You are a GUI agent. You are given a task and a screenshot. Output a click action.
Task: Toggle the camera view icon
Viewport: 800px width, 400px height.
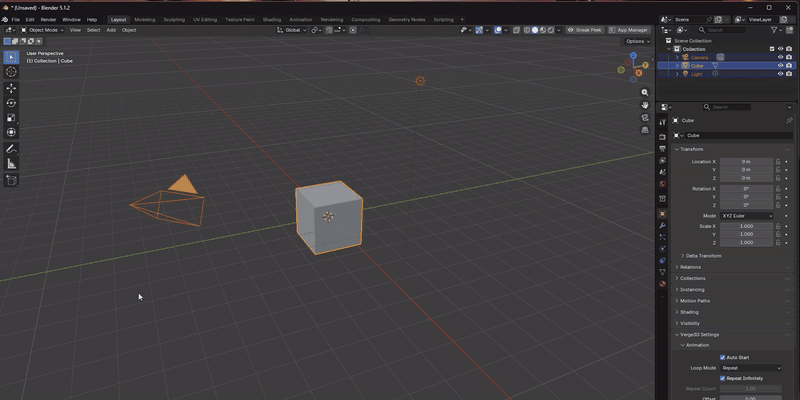tap(645, 117)
